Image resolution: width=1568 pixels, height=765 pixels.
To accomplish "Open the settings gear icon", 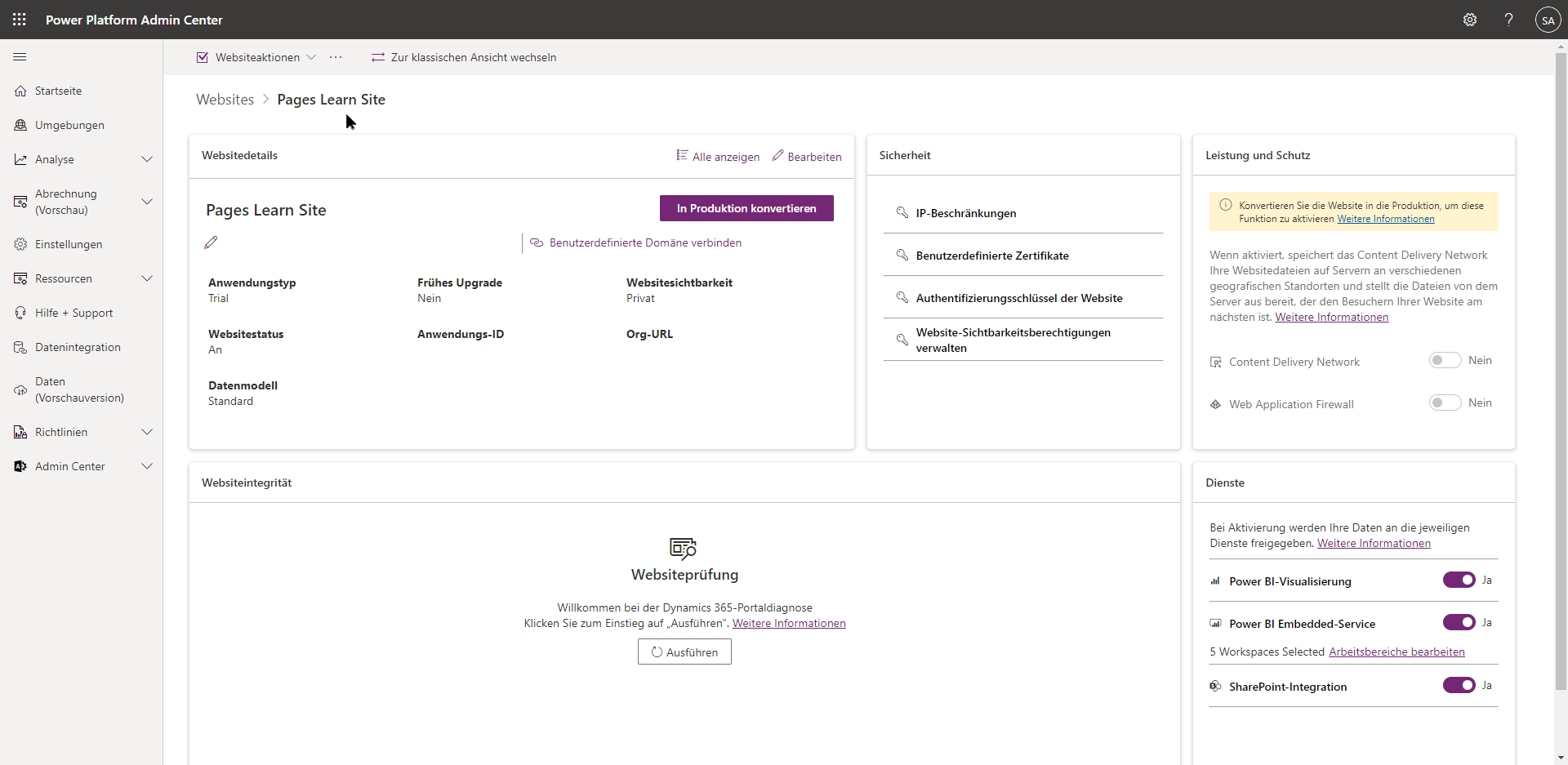I will 1470,20.
